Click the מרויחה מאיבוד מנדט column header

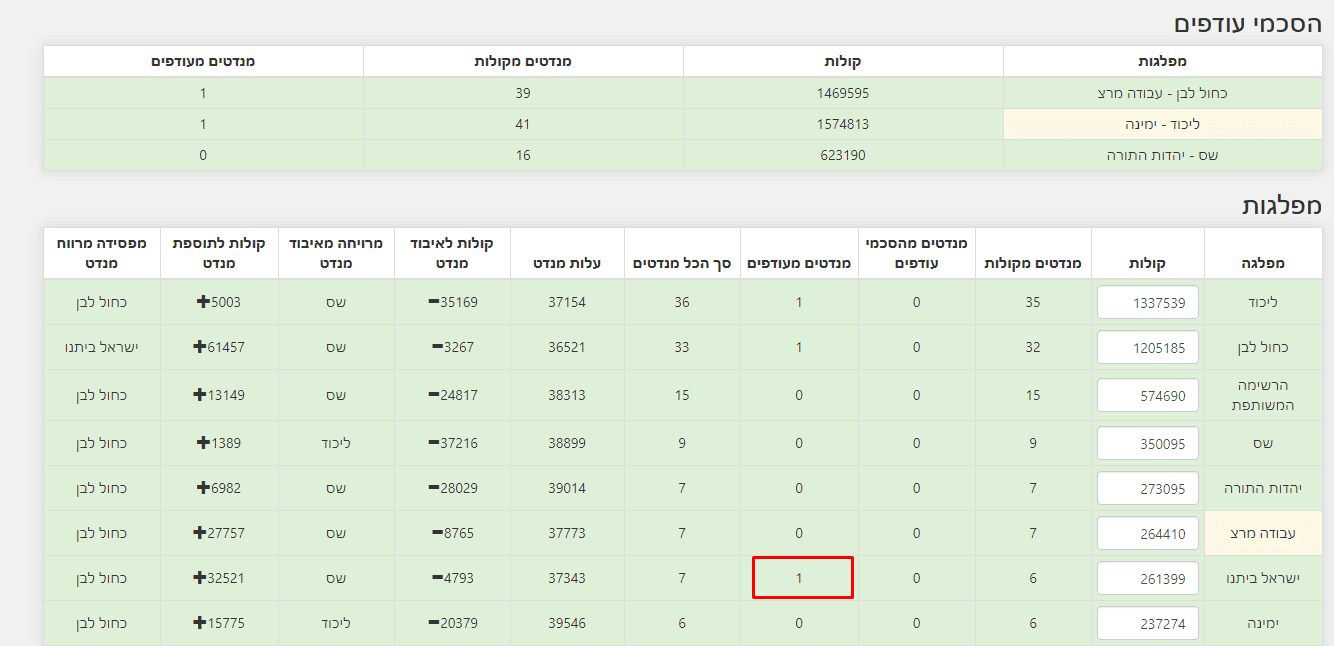(x=336, y=253)
